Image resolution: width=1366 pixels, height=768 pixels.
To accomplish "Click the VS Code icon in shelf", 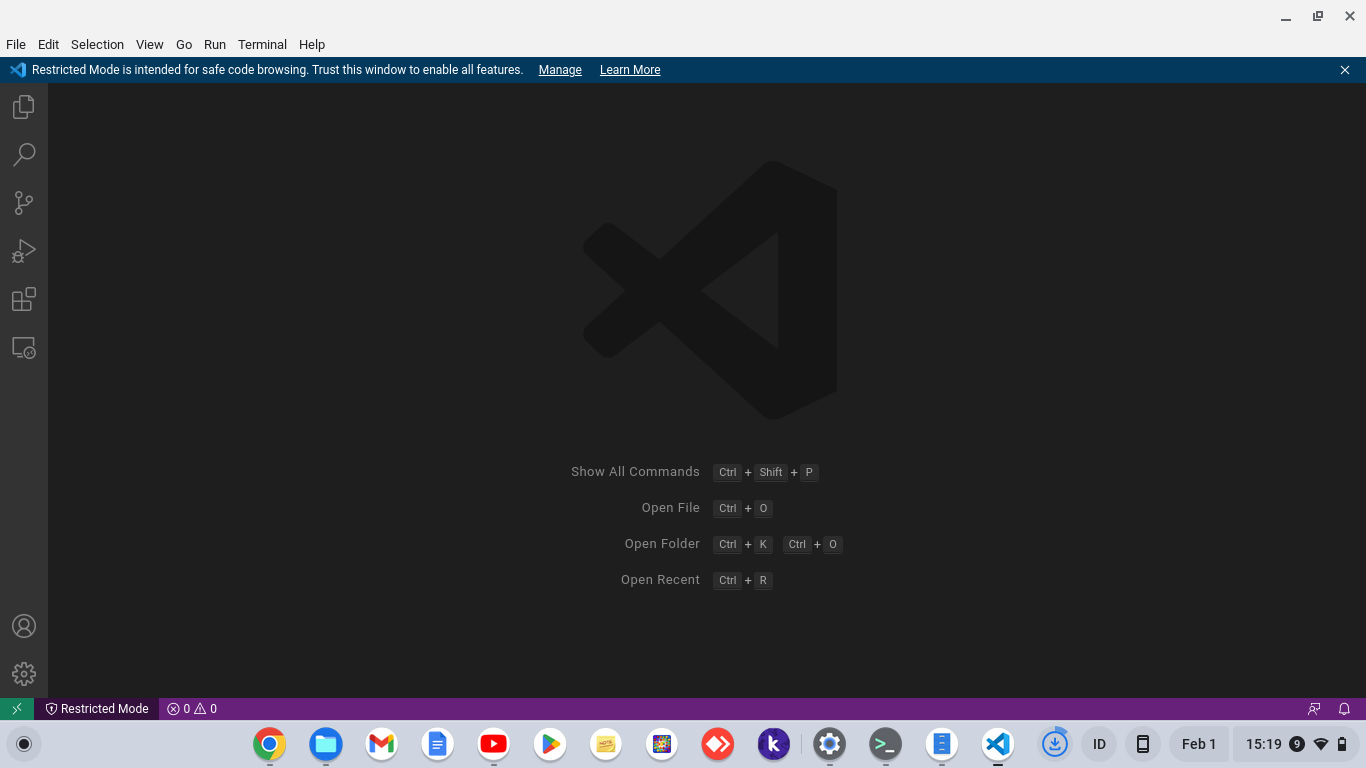I will pos(998,744).
